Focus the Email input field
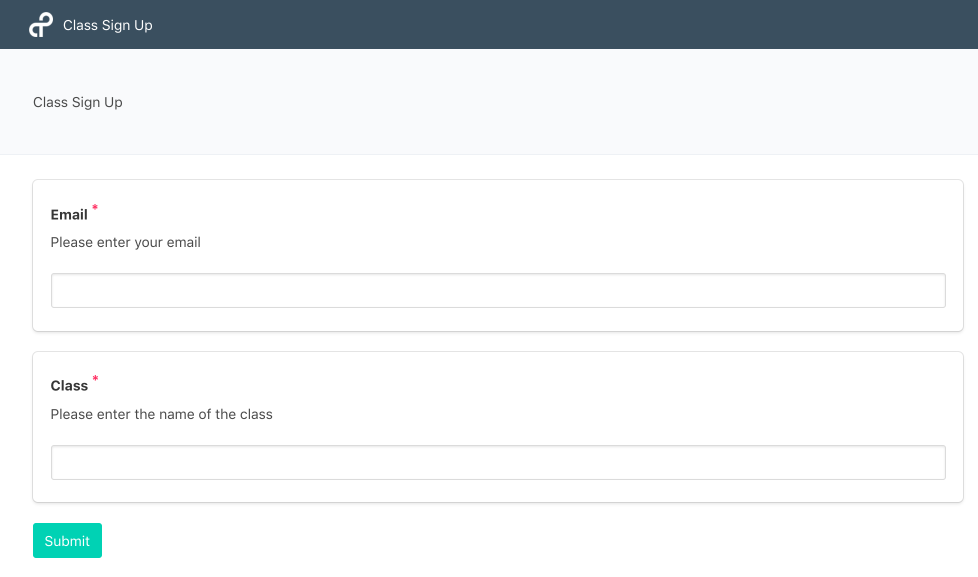 [x=498, y=290]
